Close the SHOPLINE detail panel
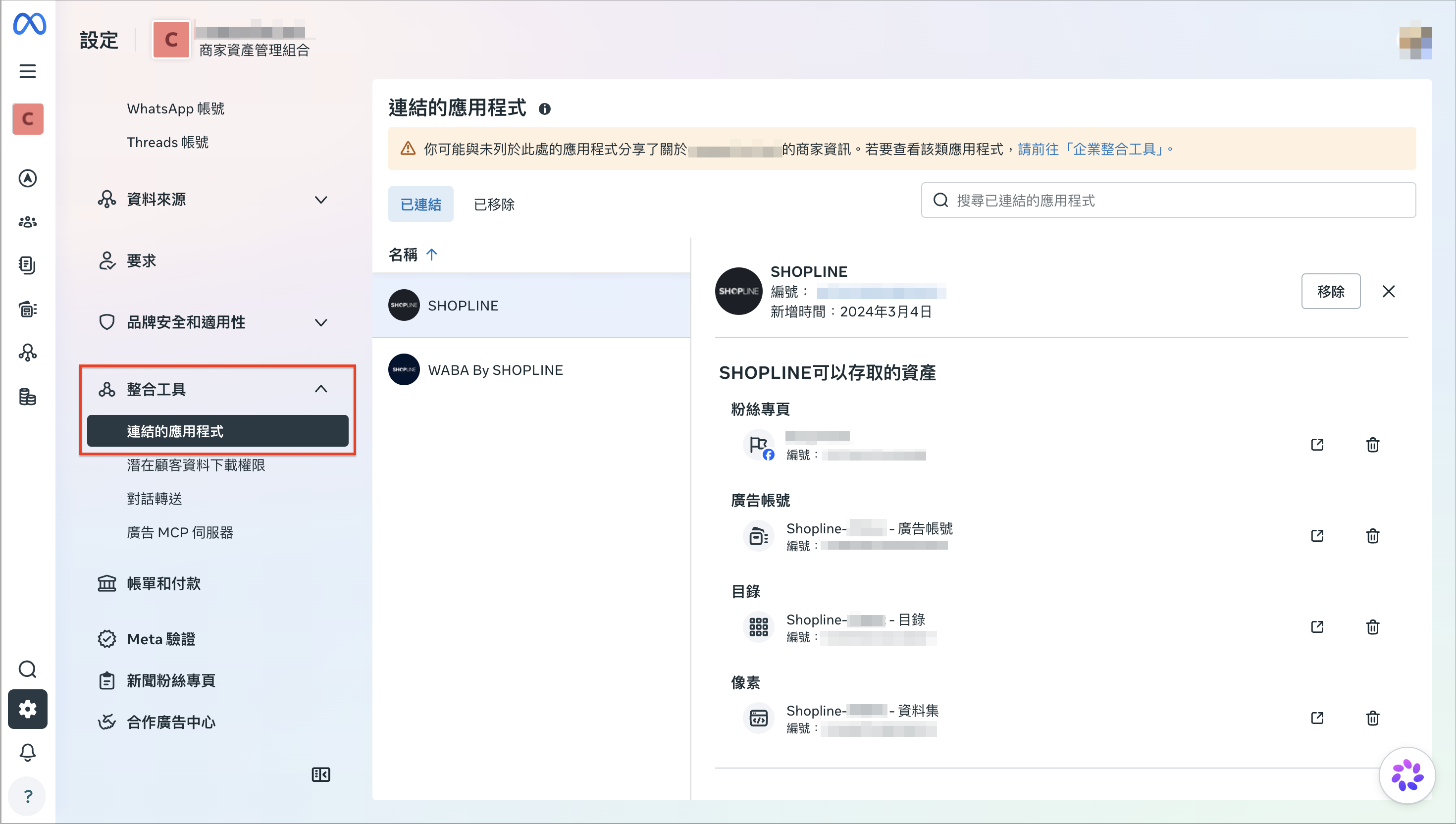 [x=1388, y=291]
